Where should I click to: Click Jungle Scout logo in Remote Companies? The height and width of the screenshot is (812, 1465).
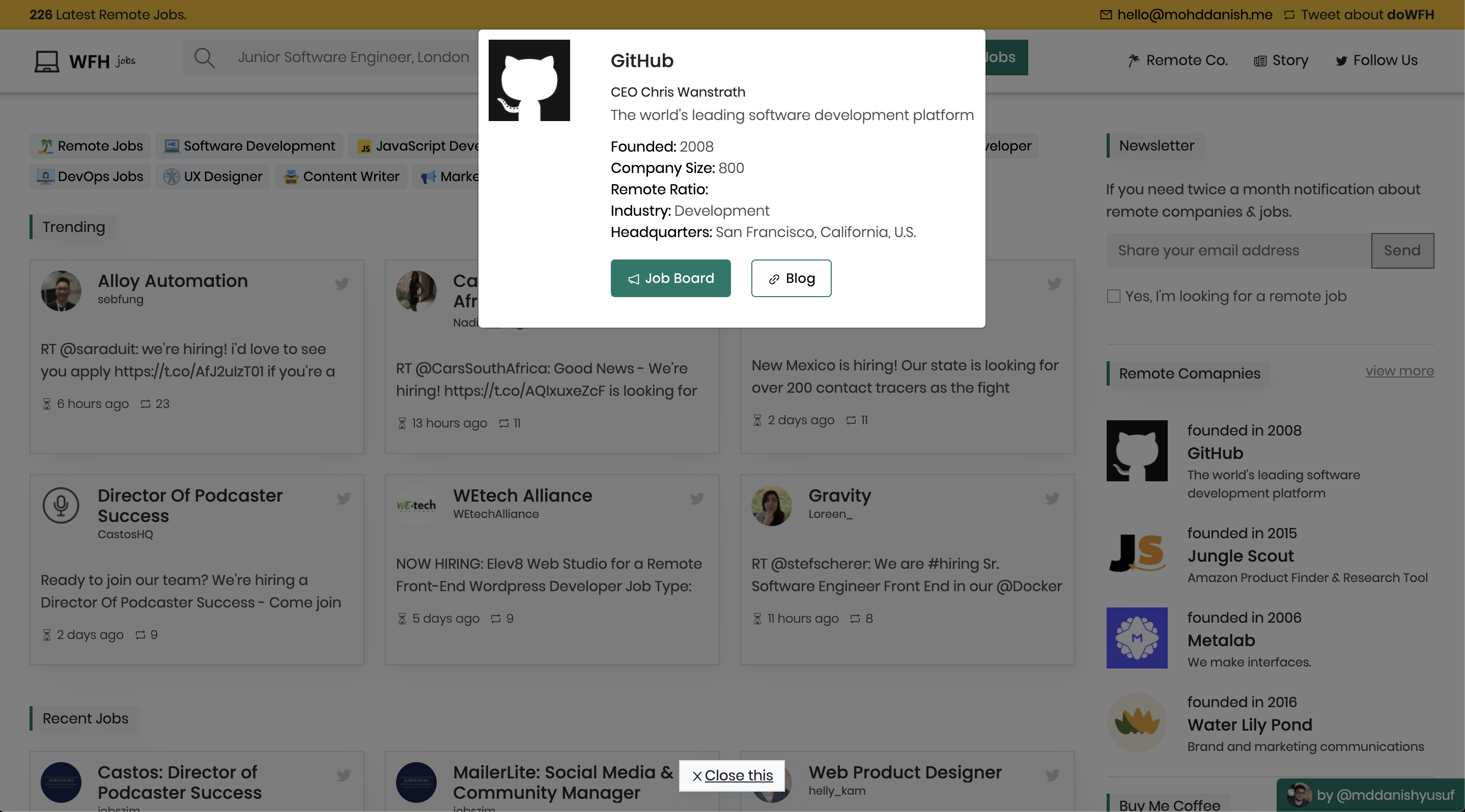click(x=1136, y=553)
